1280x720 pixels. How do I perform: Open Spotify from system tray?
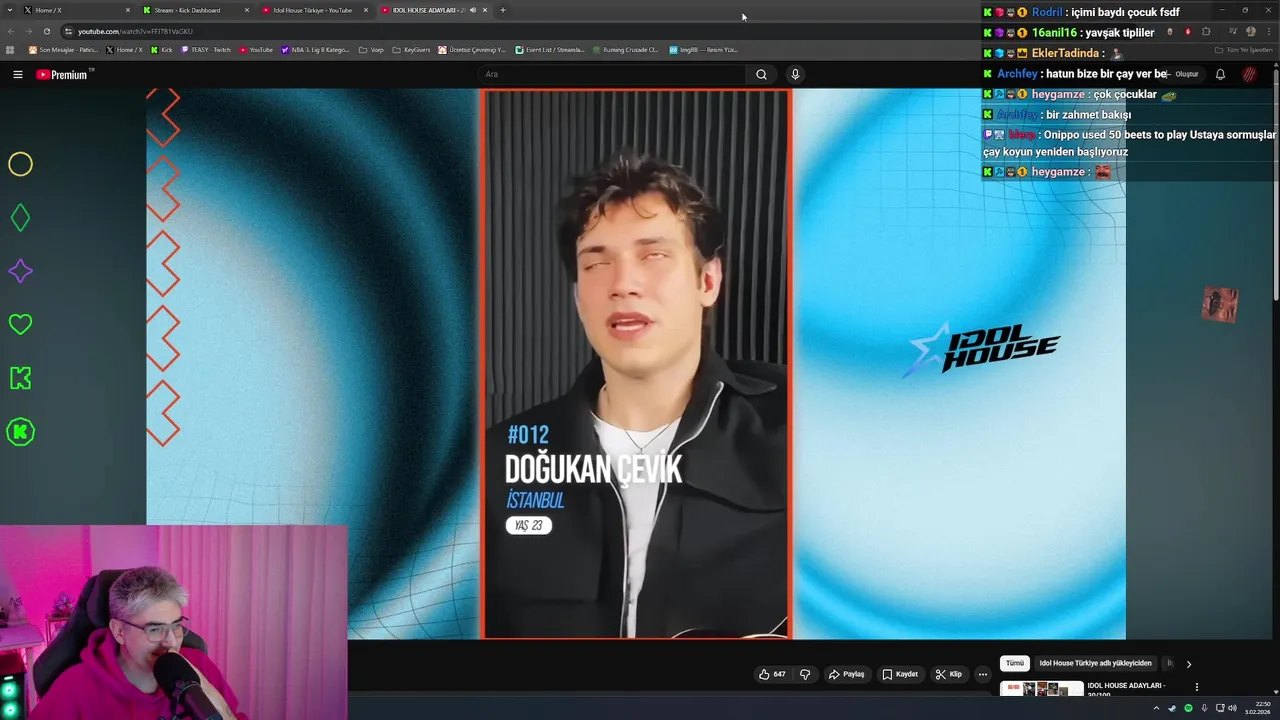[x=1188, y=708]
